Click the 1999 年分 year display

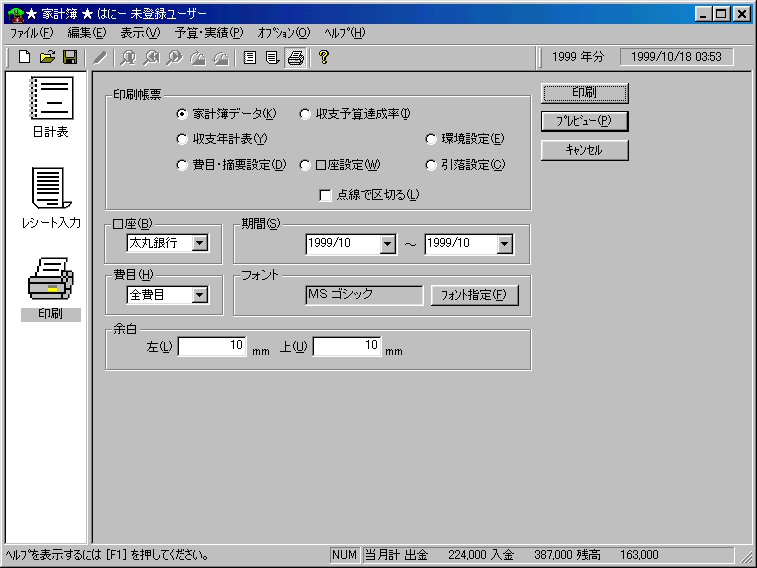[578, 57]
